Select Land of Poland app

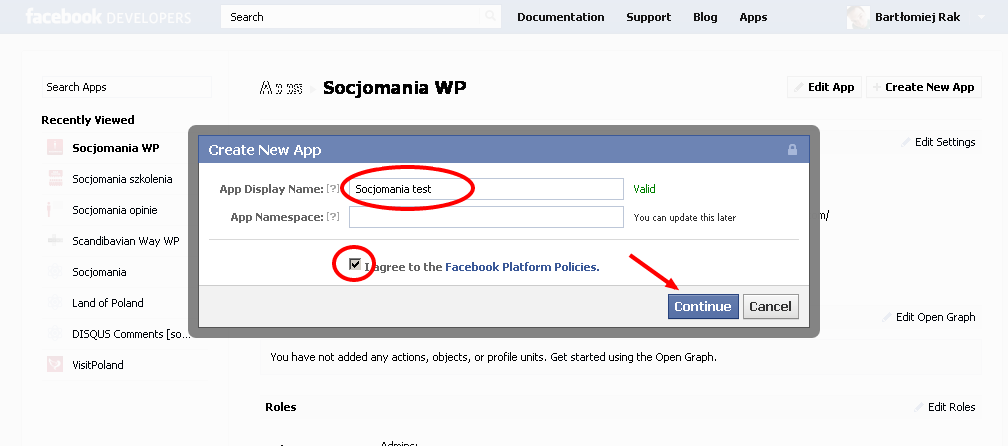tap(107, 303)
